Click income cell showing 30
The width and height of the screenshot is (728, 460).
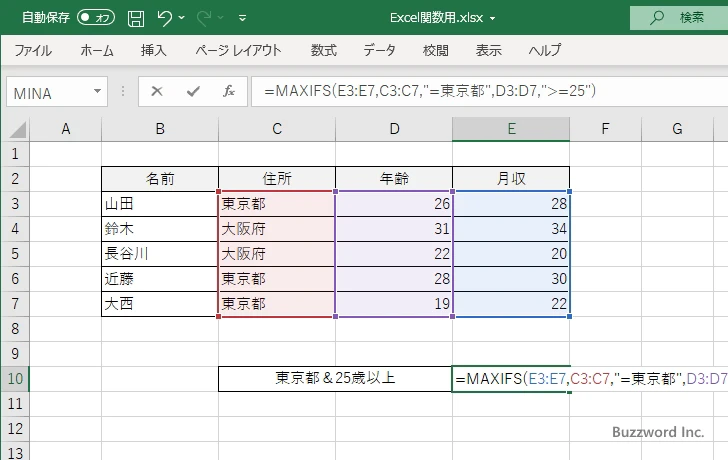(511, 279)
